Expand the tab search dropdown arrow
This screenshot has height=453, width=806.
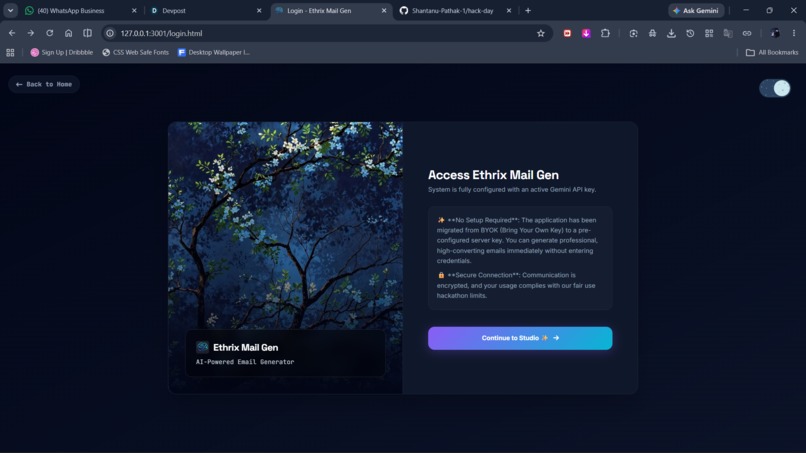click(10, 11)
